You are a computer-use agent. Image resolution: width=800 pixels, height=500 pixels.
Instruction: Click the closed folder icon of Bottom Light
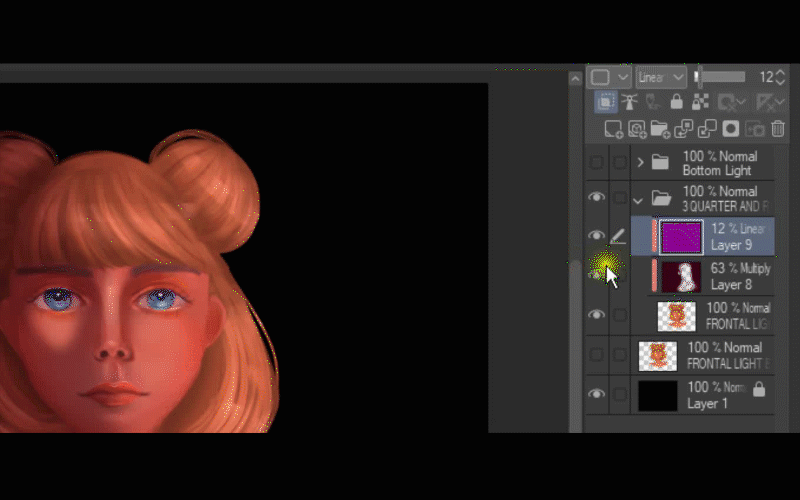[x=660, y=162]
